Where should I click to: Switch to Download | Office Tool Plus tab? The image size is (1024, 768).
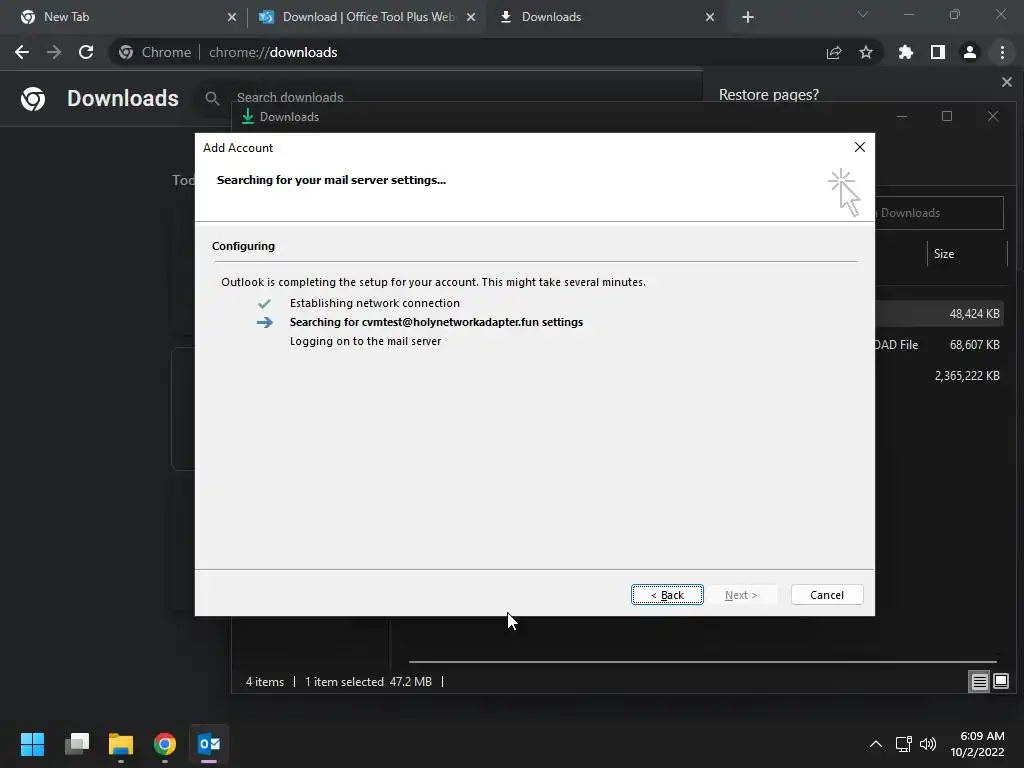pos(368,17)
